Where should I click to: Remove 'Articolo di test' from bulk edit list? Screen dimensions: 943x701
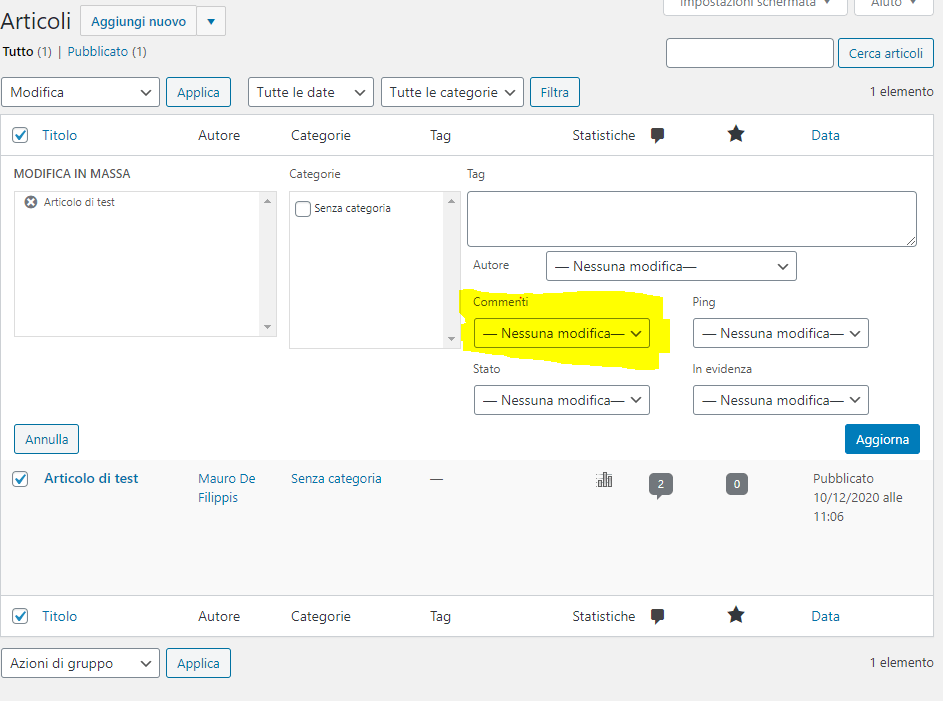pyautogui.click(x=30, y=202)
